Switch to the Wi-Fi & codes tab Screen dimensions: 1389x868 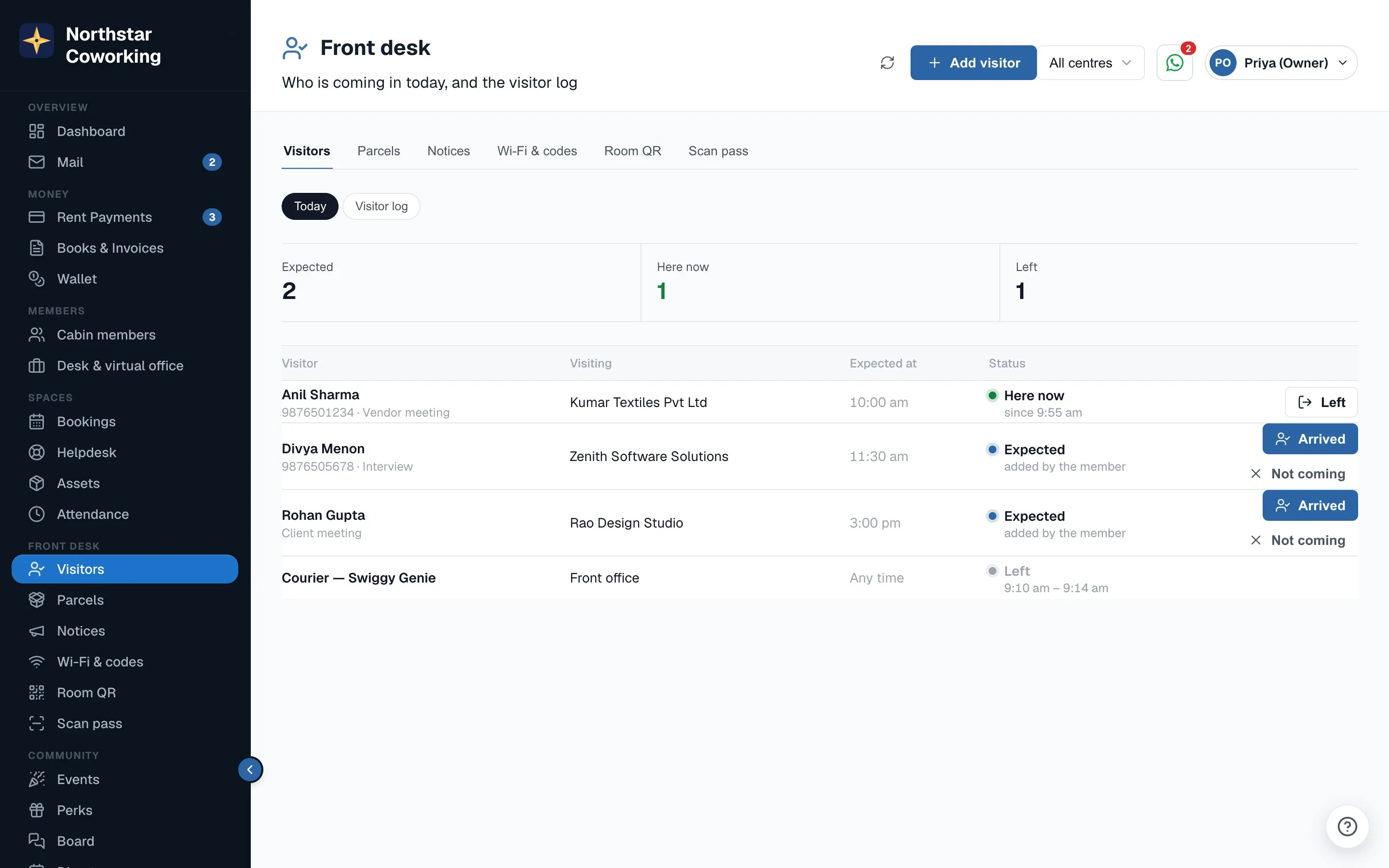click(x=537, y=151)
